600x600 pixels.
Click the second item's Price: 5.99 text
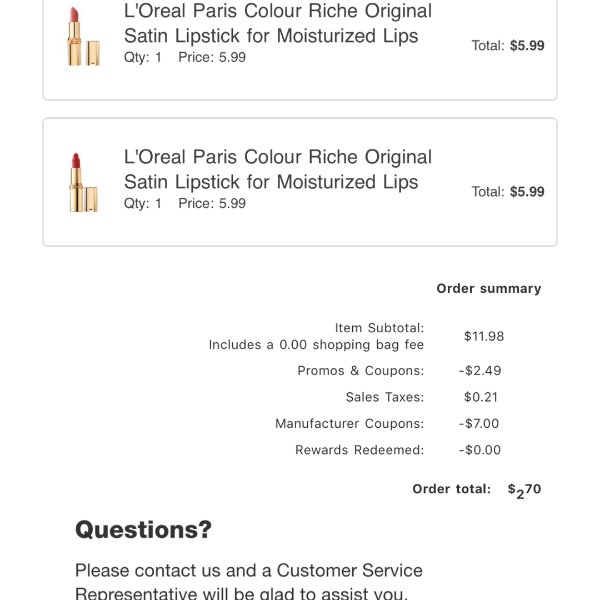pos(212,204)
